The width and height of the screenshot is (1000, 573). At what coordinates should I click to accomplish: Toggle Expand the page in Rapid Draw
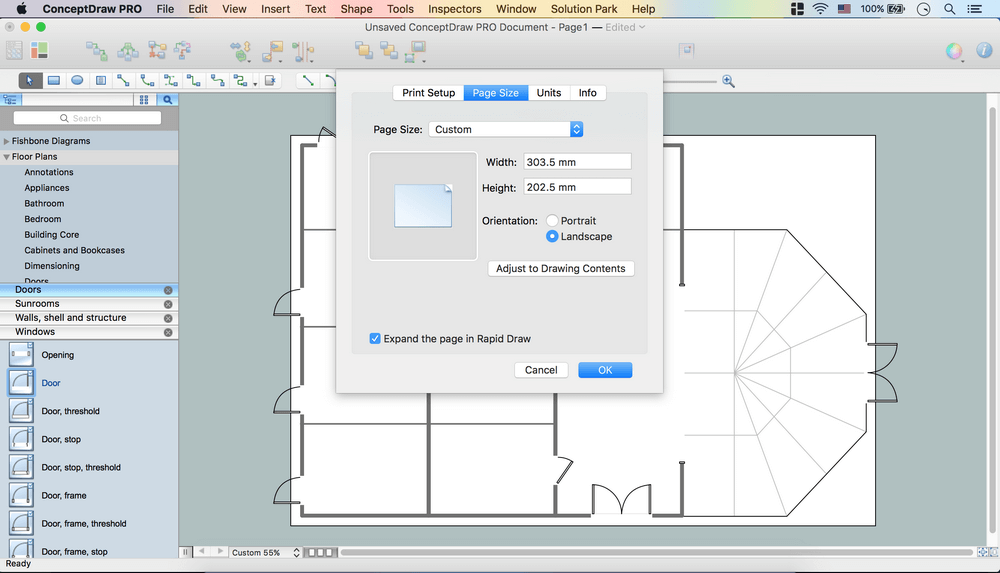[x=375, y=339]
